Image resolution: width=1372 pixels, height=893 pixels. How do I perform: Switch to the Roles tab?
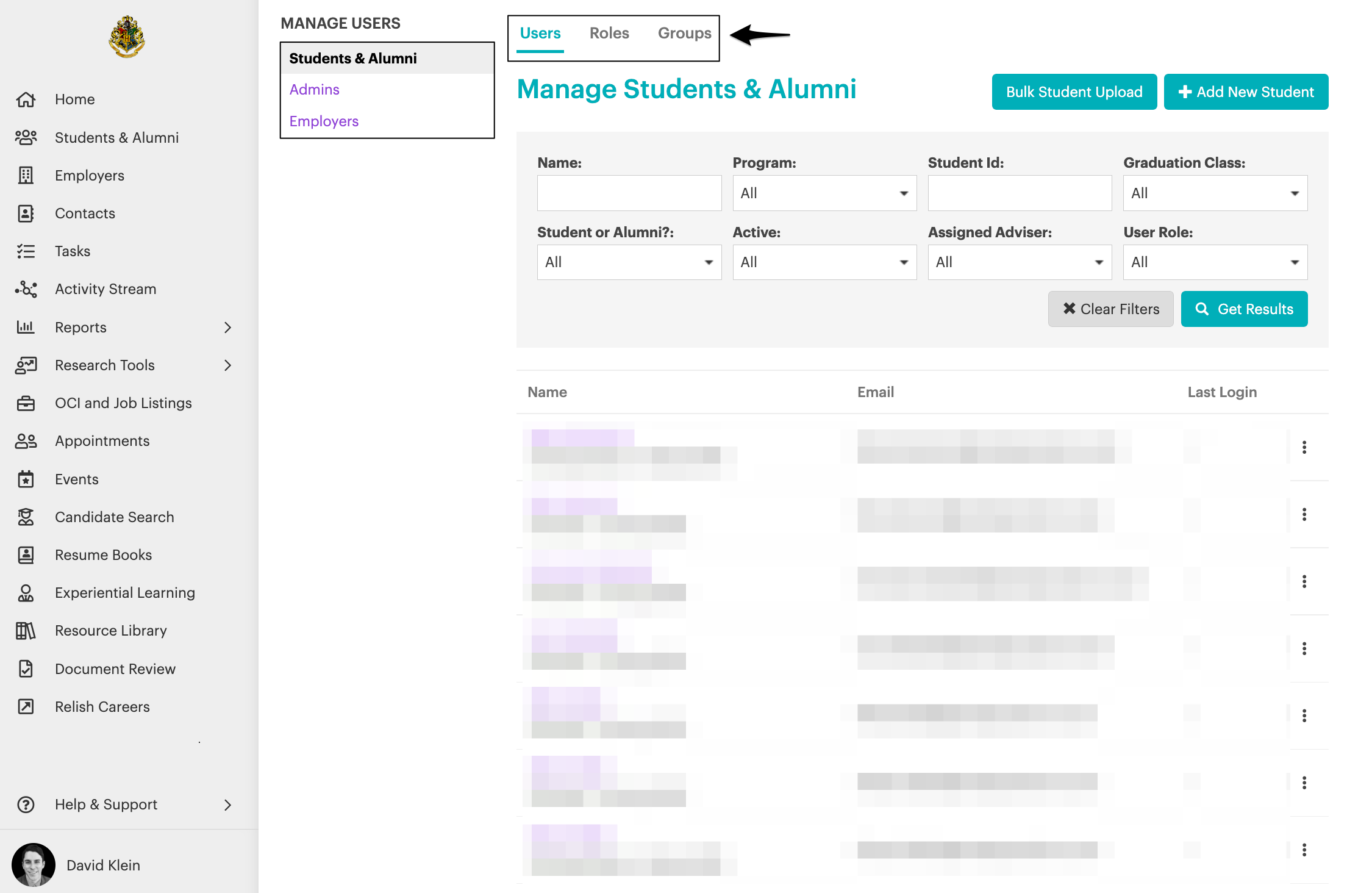[609, 34]
